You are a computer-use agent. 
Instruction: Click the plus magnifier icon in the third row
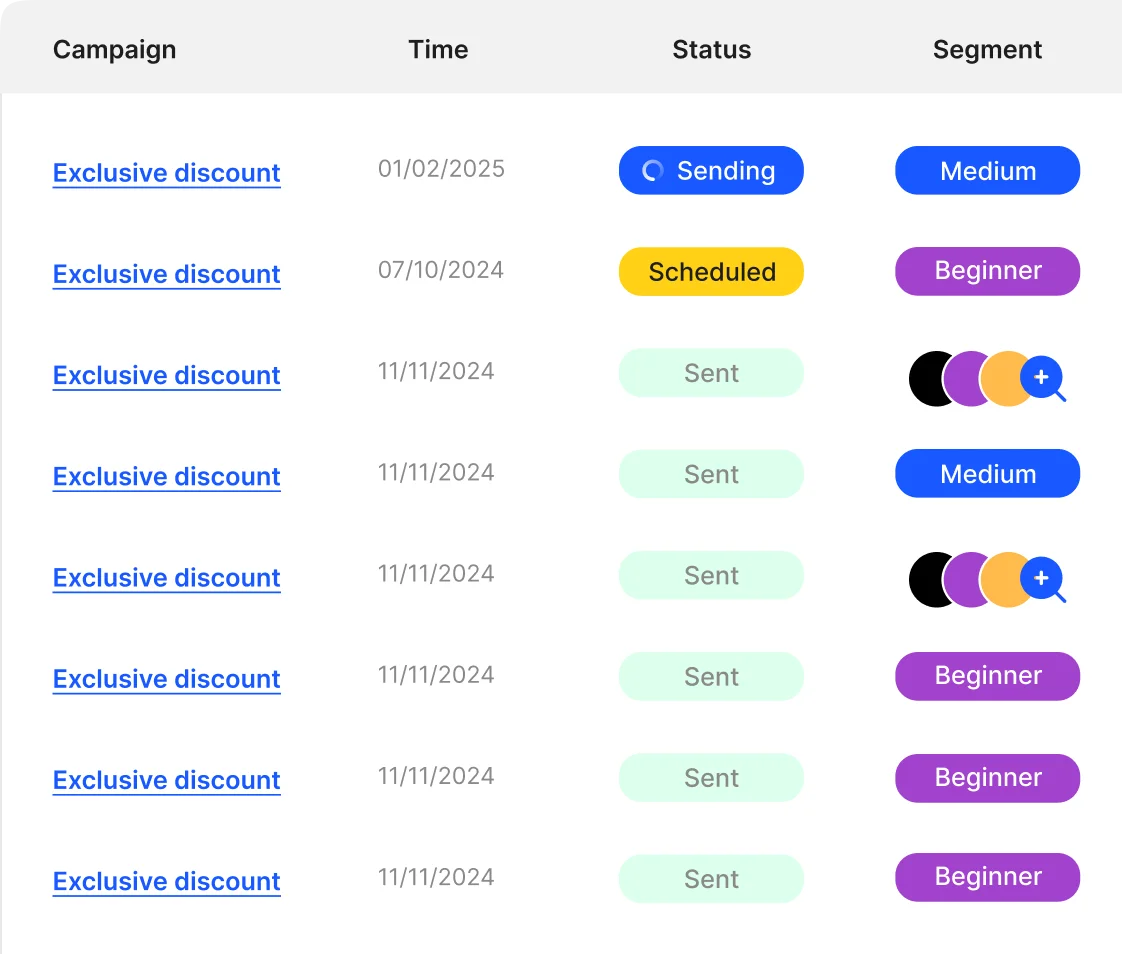(x=1043, y=379)
